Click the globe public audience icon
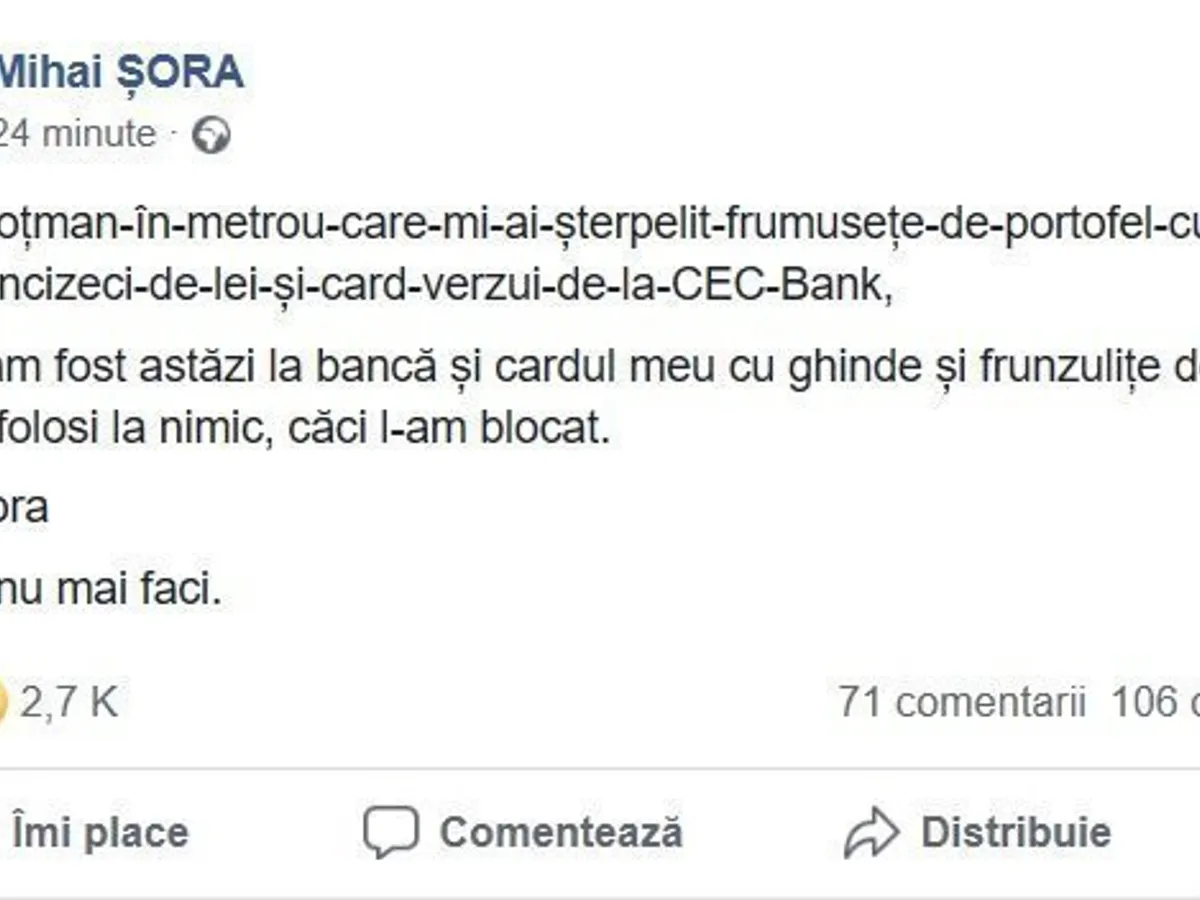Viewport: 1200px width, 900px height. 211,135
